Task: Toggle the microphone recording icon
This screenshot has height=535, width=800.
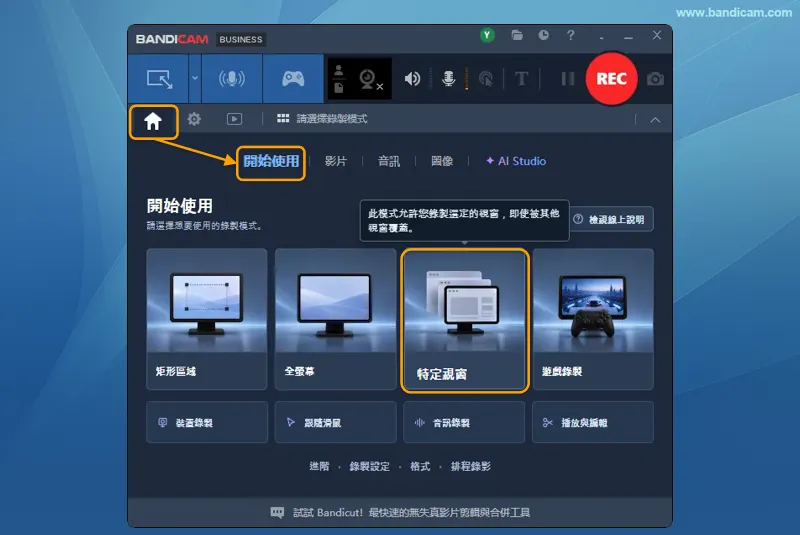Action: tap(448, 79)
